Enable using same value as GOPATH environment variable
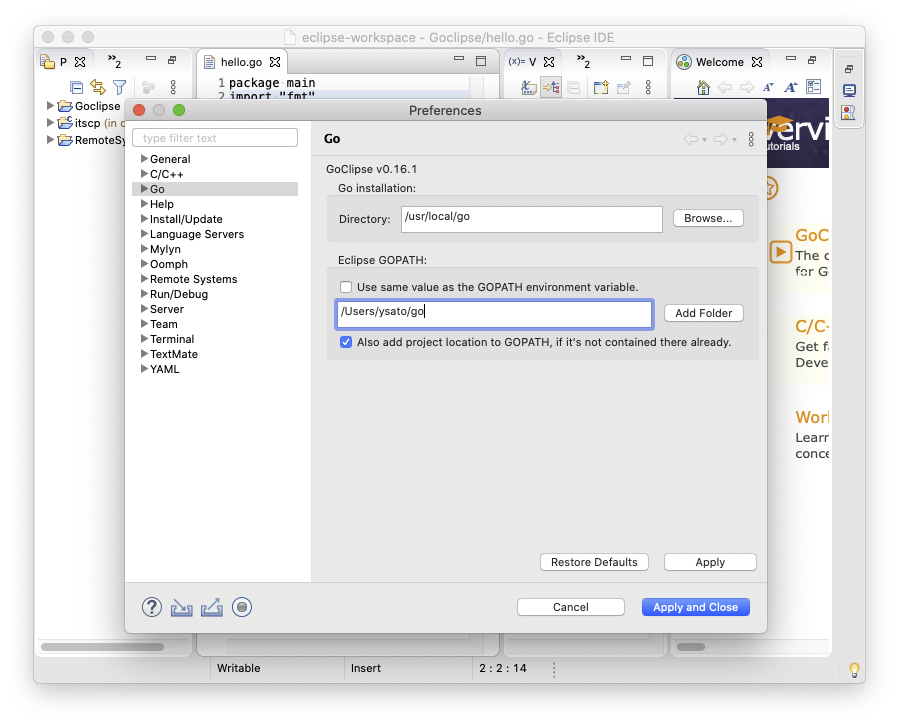This screenshot has width=899, height=725. pyautogui.click(x=346, y=287)
